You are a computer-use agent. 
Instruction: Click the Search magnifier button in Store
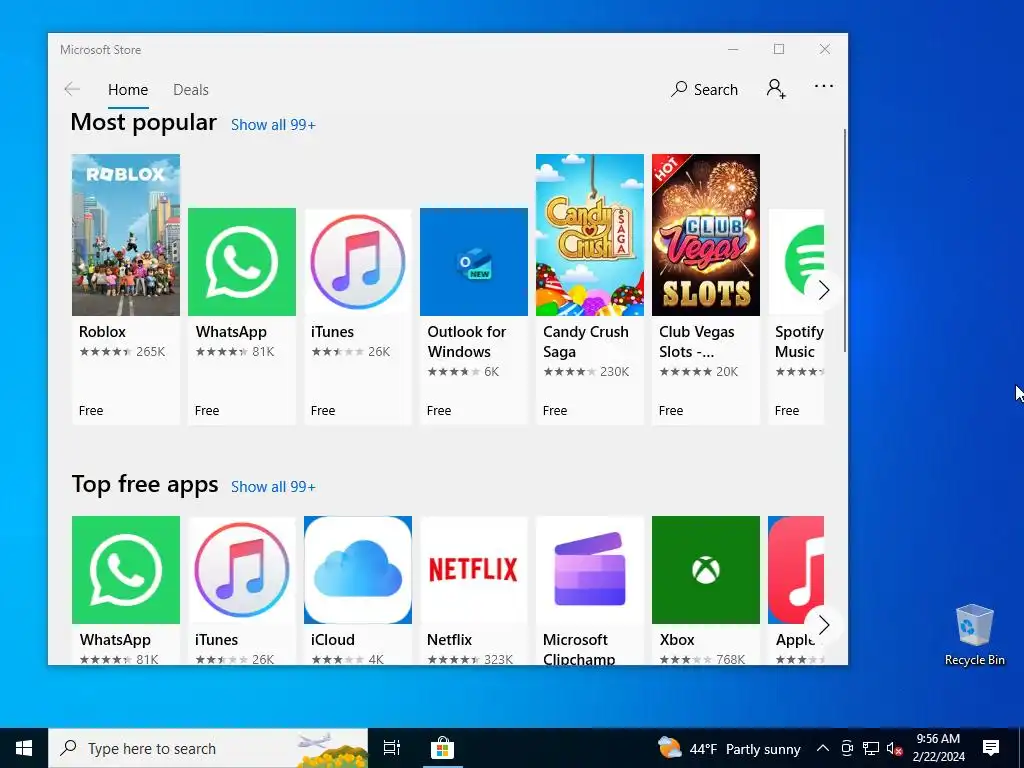(704, 89)
